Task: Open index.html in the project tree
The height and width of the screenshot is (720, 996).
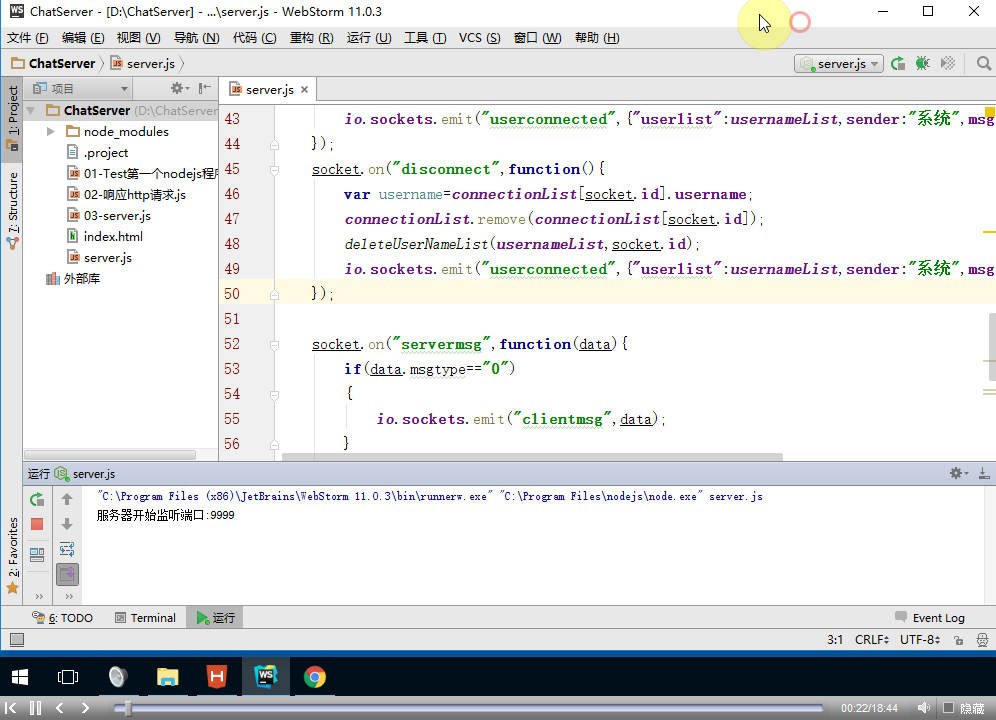Action: click(113, 236)
